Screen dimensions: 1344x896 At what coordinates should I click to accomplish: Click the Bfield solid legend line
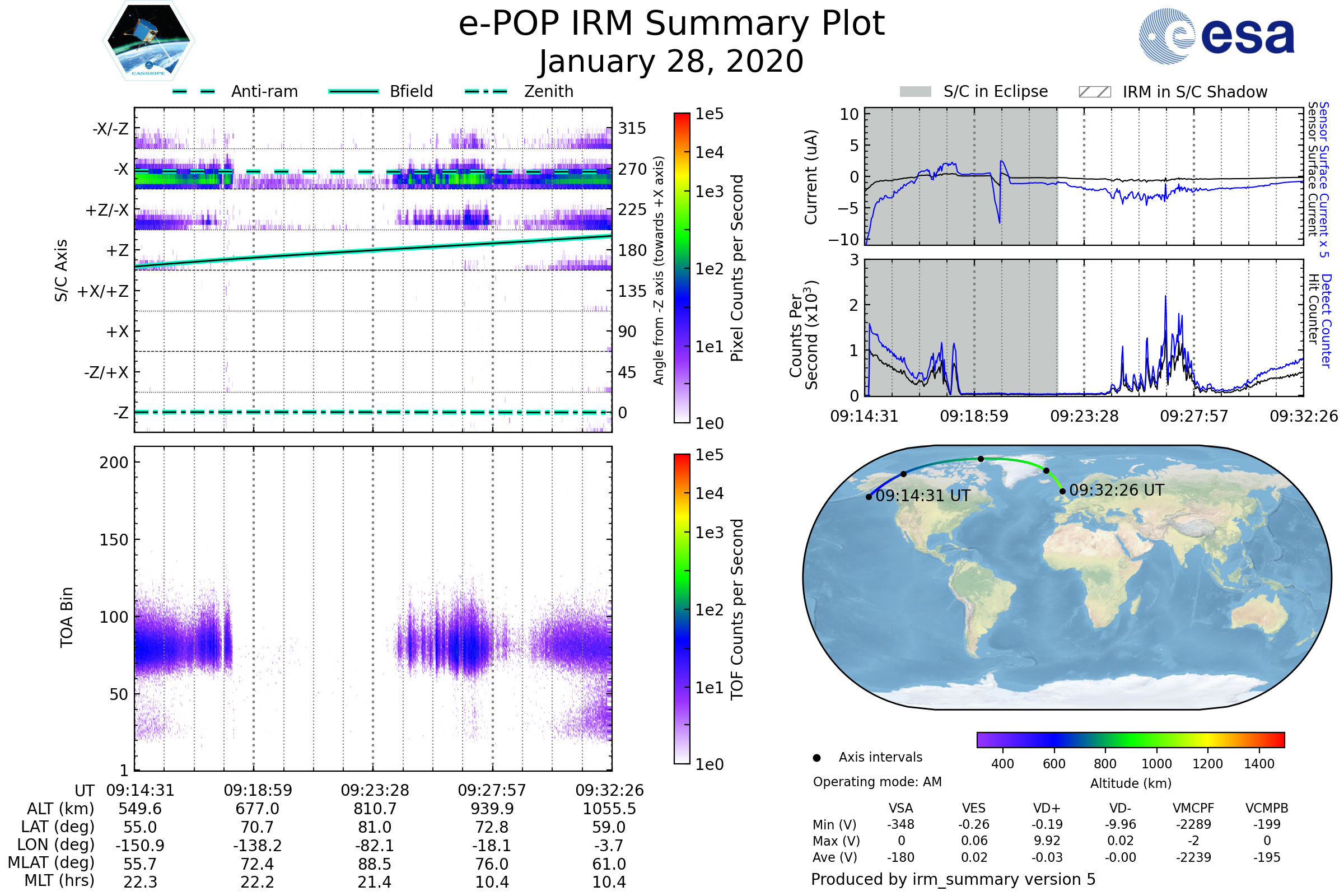coord(353,91)
